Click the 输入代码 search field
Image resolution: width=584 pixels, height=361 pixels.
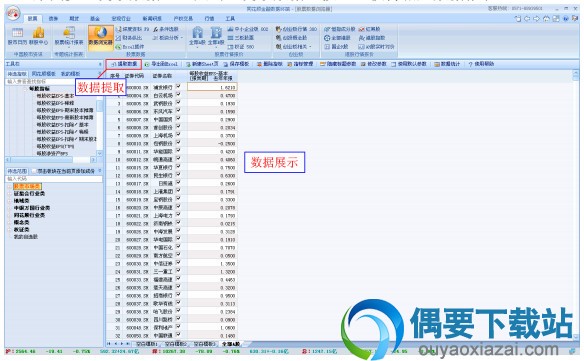coord(54,179)
